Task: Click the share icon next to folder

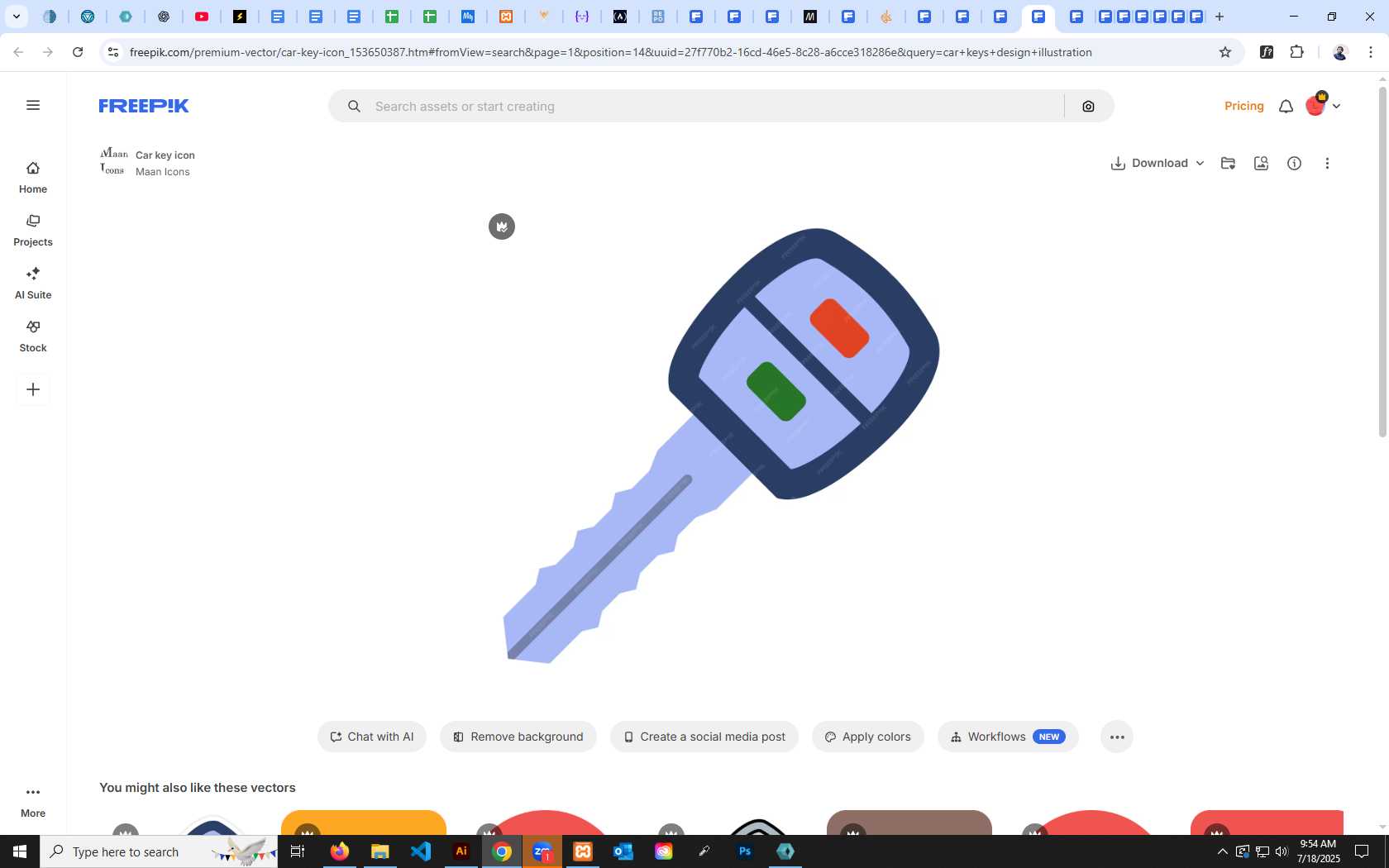Action: (x=1261, y=163)
